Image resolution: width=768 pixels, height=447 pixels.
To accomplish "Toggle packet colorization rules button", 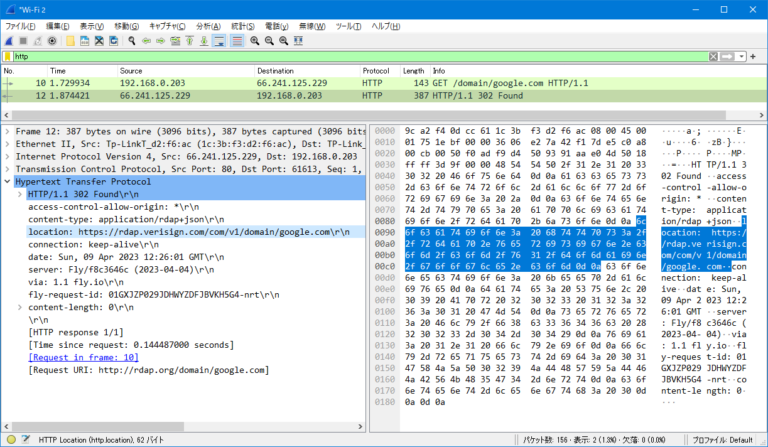I will click(x=236, y=41).
